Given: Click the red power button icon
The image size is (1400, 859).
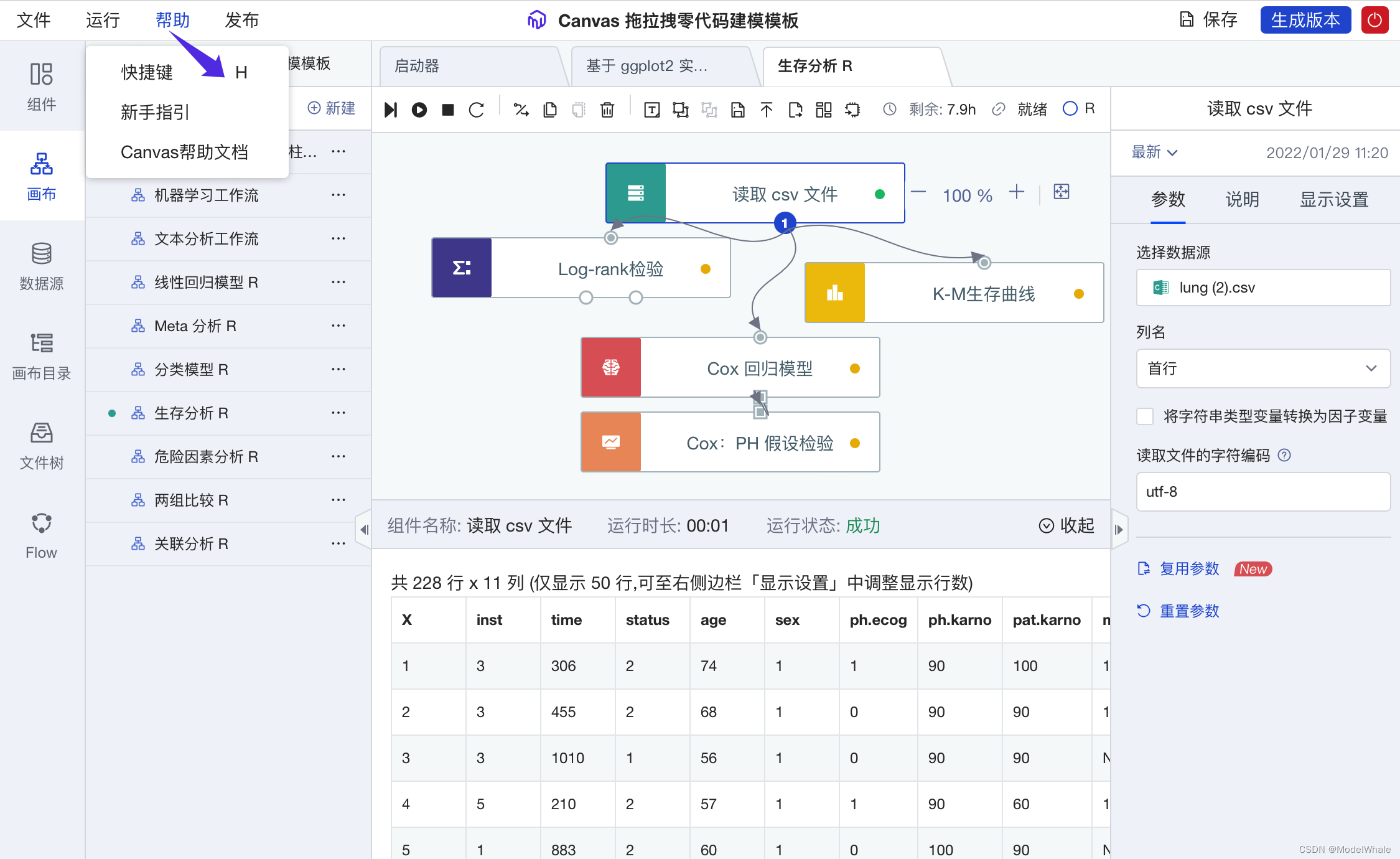Looking at the screenshot, I should tap(1374, 20).
